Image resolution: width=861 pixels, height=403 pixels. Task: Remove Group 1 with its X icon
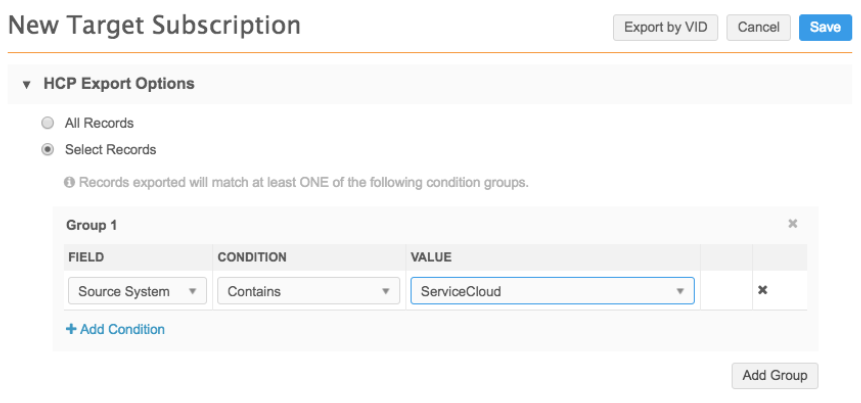793,224
